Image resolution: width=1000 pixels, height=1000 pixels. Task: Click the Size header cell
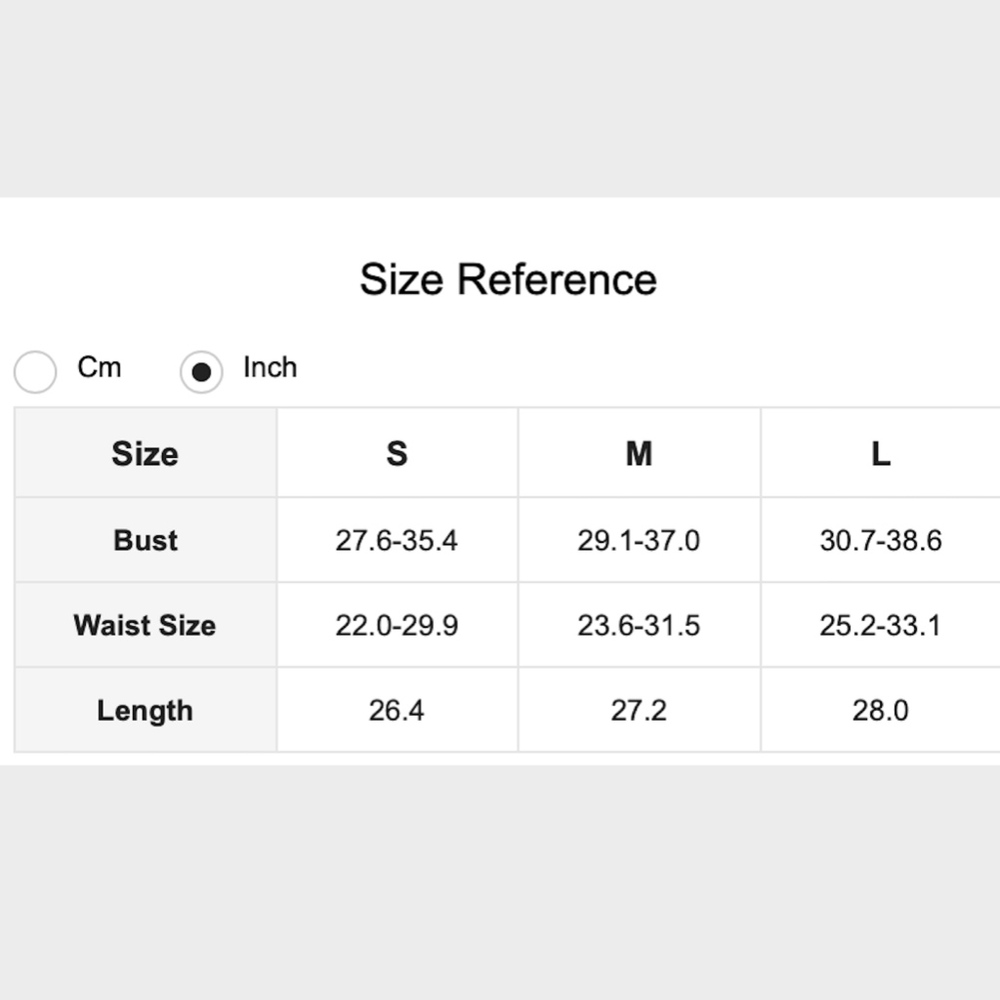[145, 453]
